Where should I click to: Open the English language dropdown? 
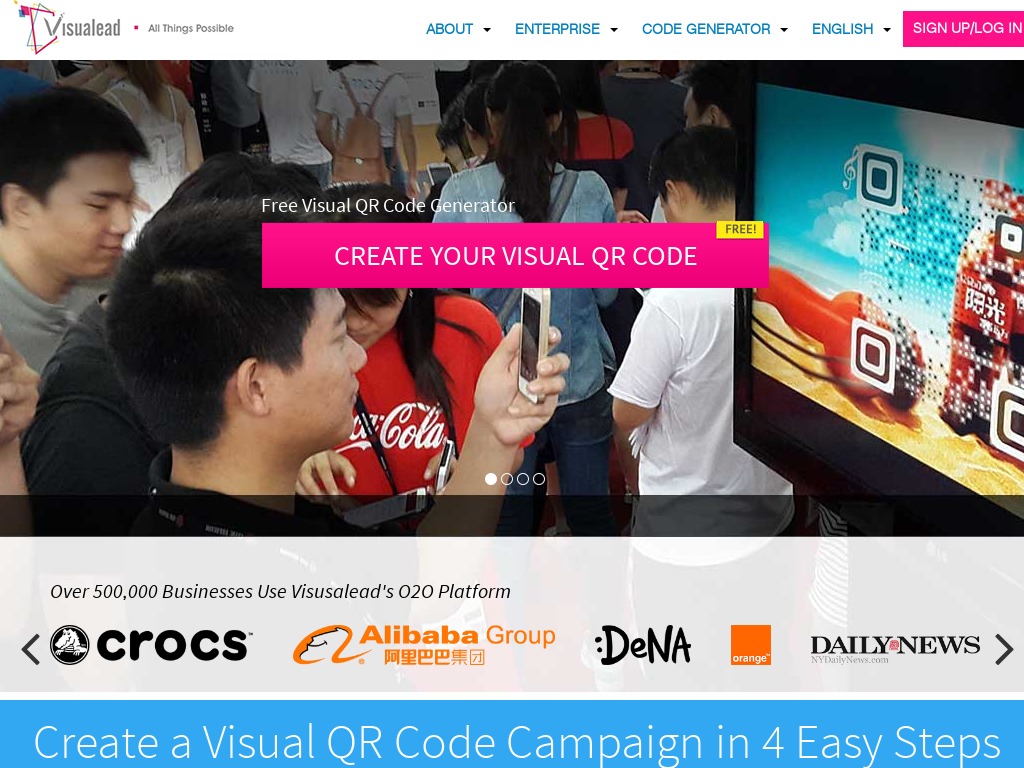pos(851,29)
